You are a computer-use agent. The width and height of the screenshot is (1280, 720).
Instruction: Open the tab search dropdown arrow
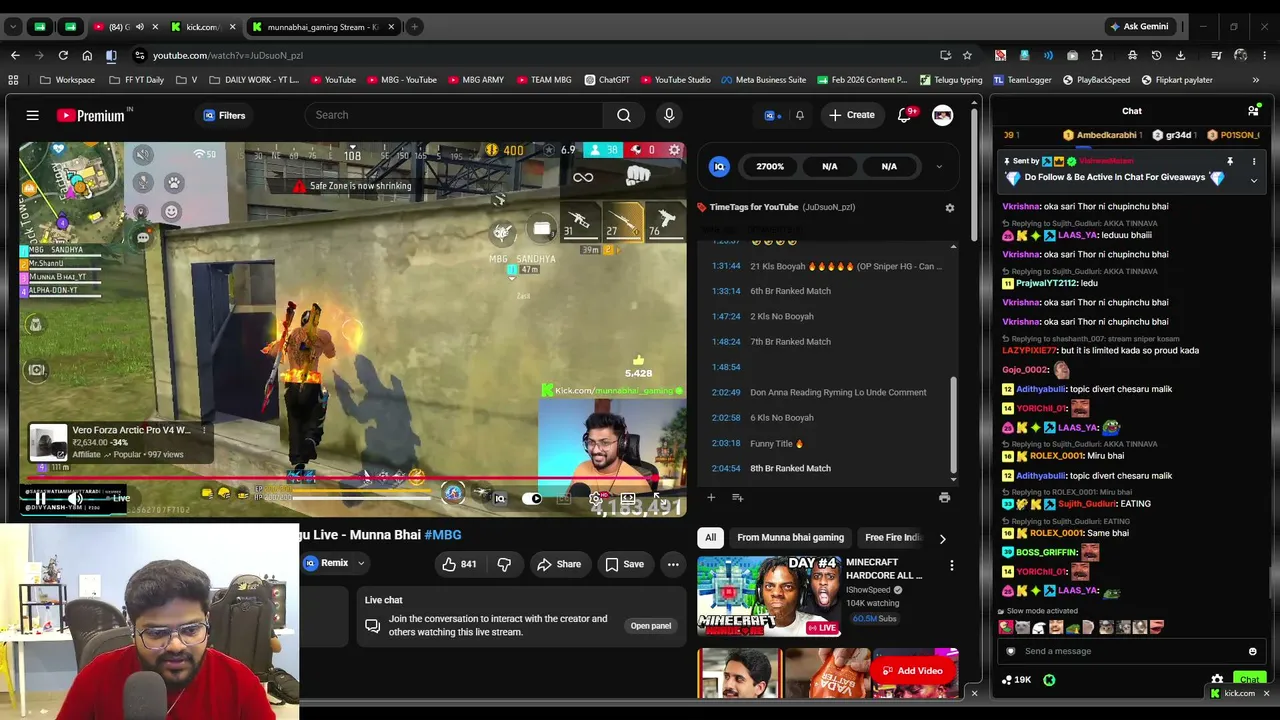13,27
